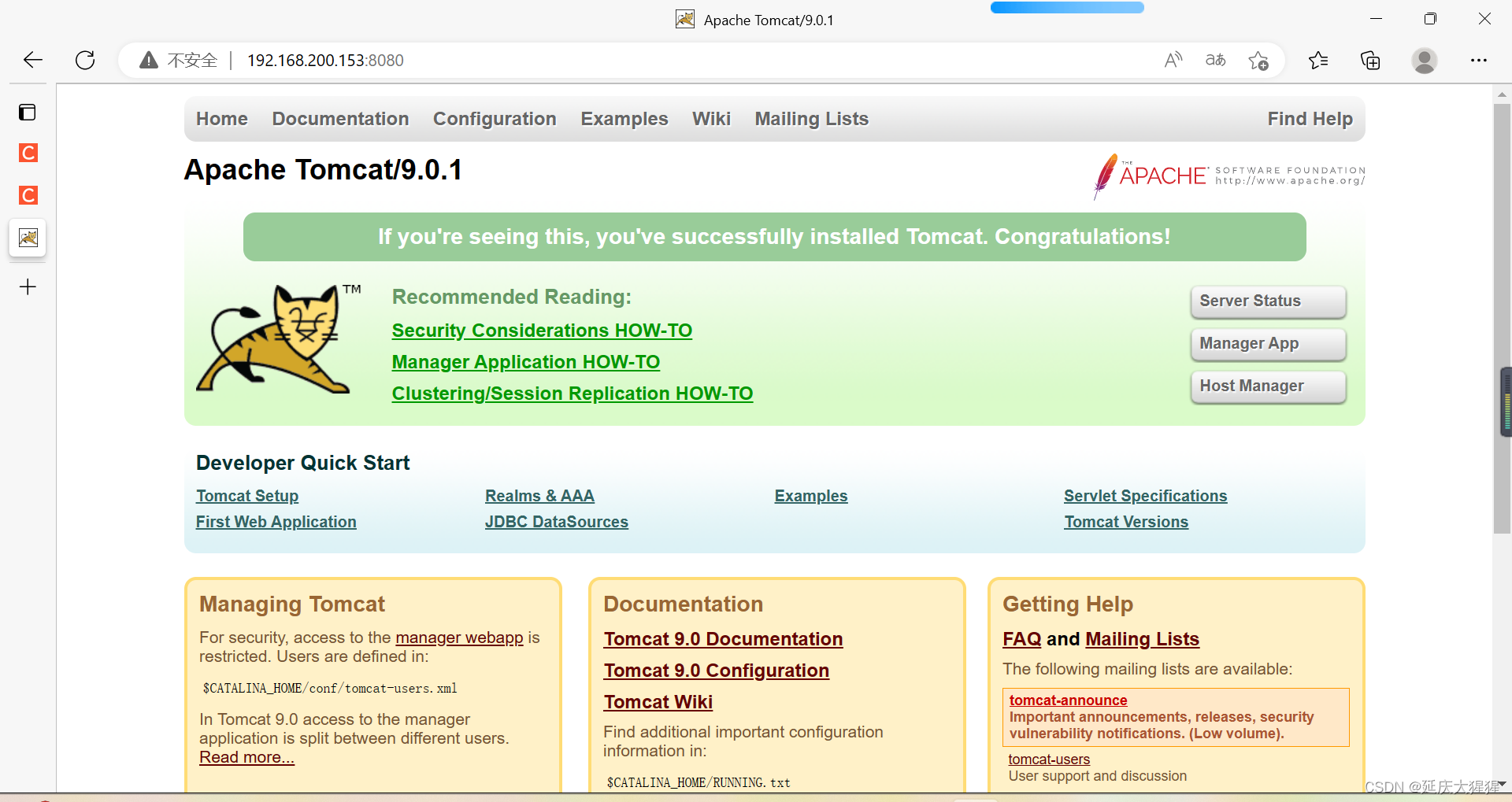Open the FAQ link under Getting Help

(1022, 639)
